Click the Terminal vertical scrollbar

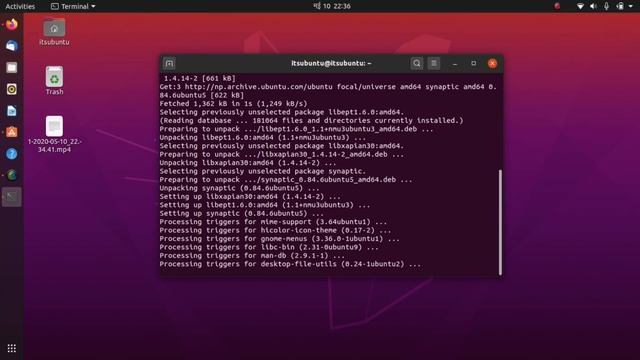(x=500, y=222)
